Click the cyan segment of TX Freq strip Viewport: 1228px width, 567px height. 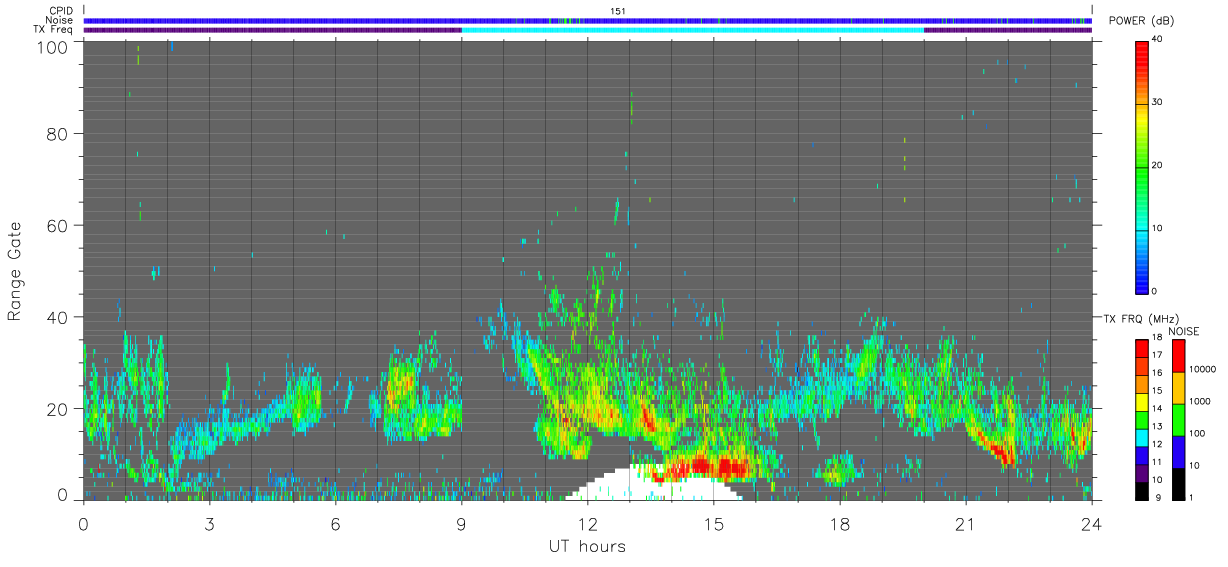pos(692,30)
